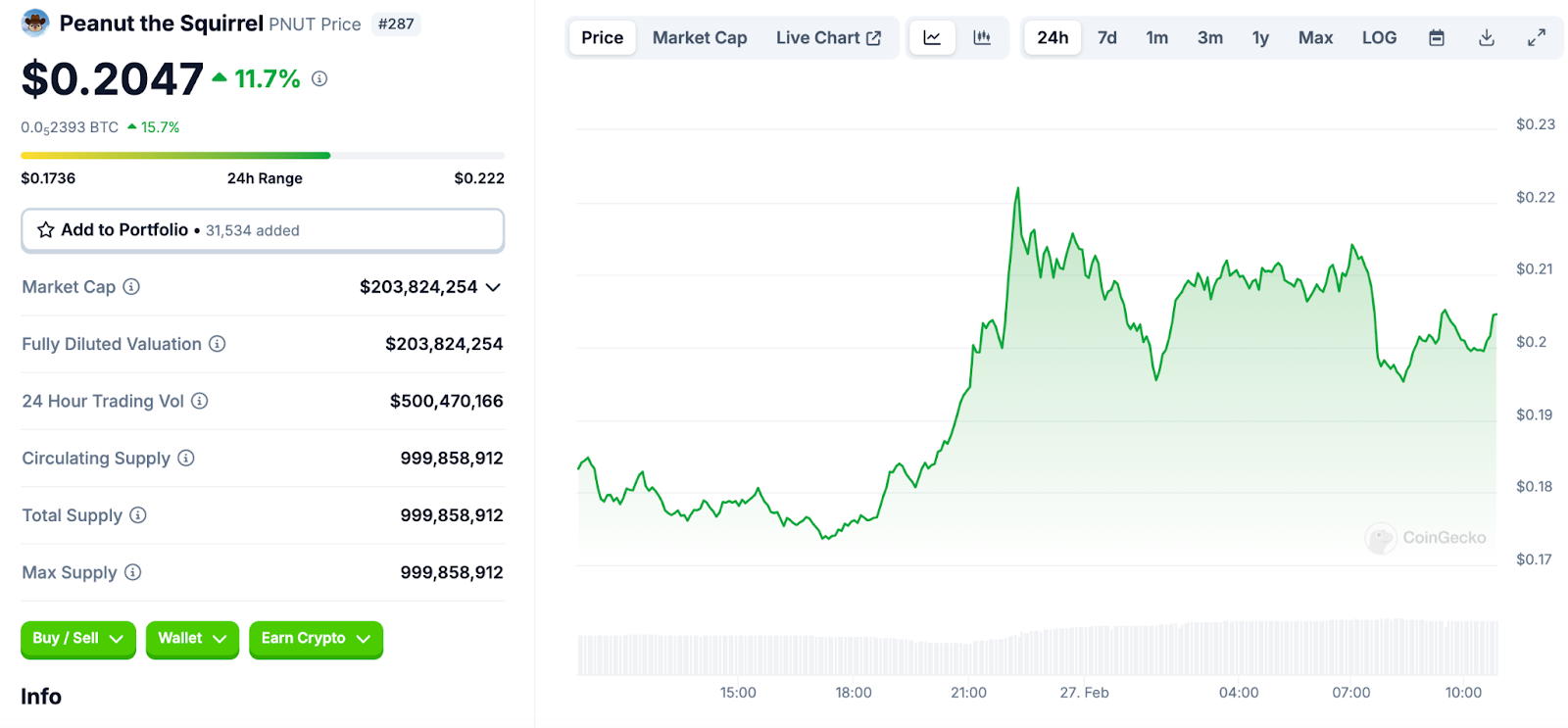Viewport: 1568px width, 728px height.
Task: Click Add to Portfolio button
Action: [x=263, y=230]
